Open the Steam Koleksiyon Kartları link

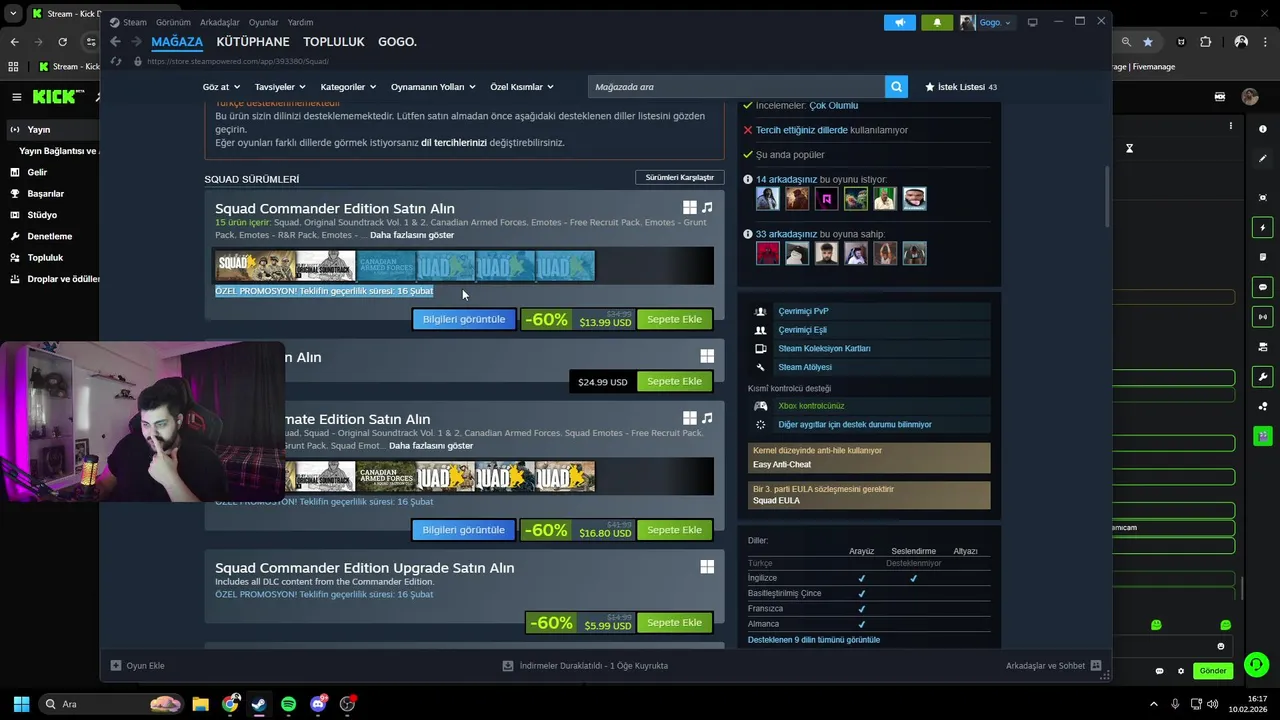[x=824, y=349]
